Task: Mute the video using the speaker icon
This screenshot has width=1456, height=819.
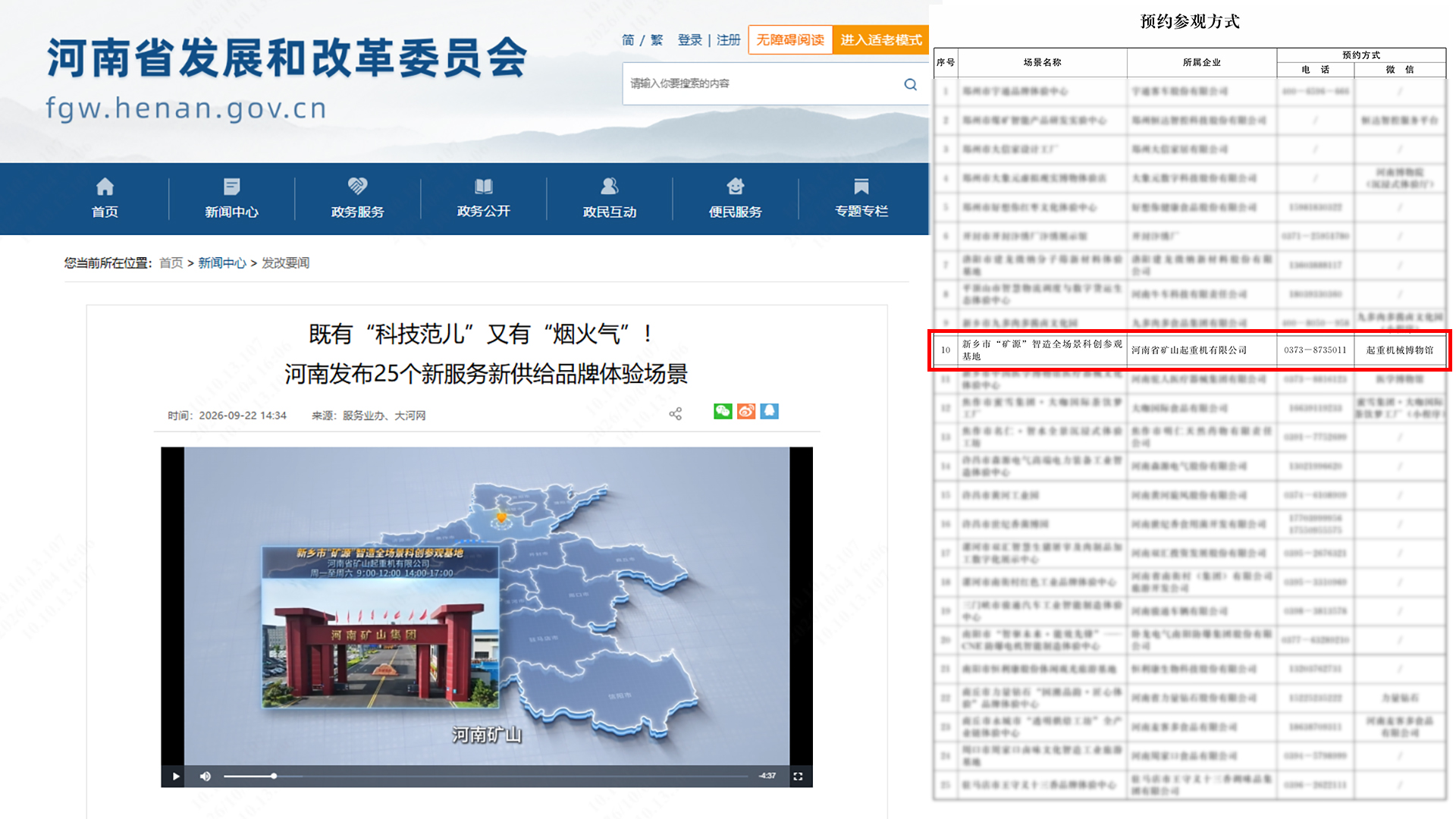Action: pyautogui.click(x=205, y=776)
